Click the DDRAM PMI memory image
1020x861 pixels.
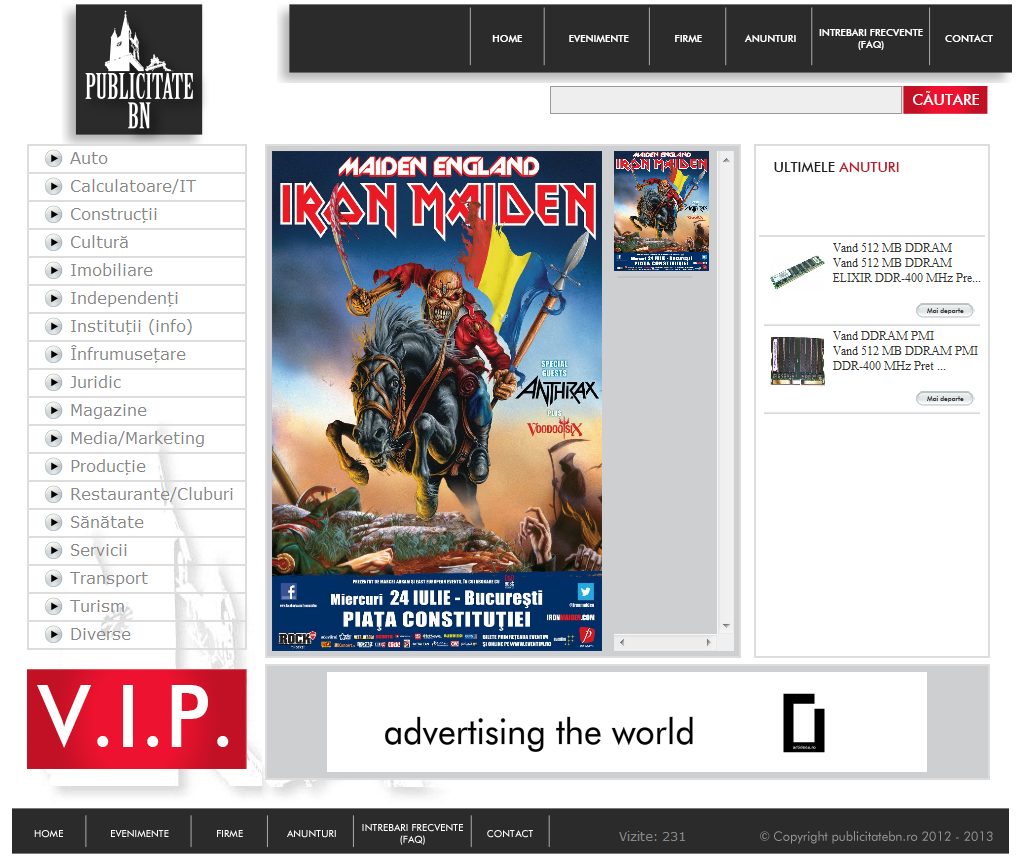tap(797, 360)
